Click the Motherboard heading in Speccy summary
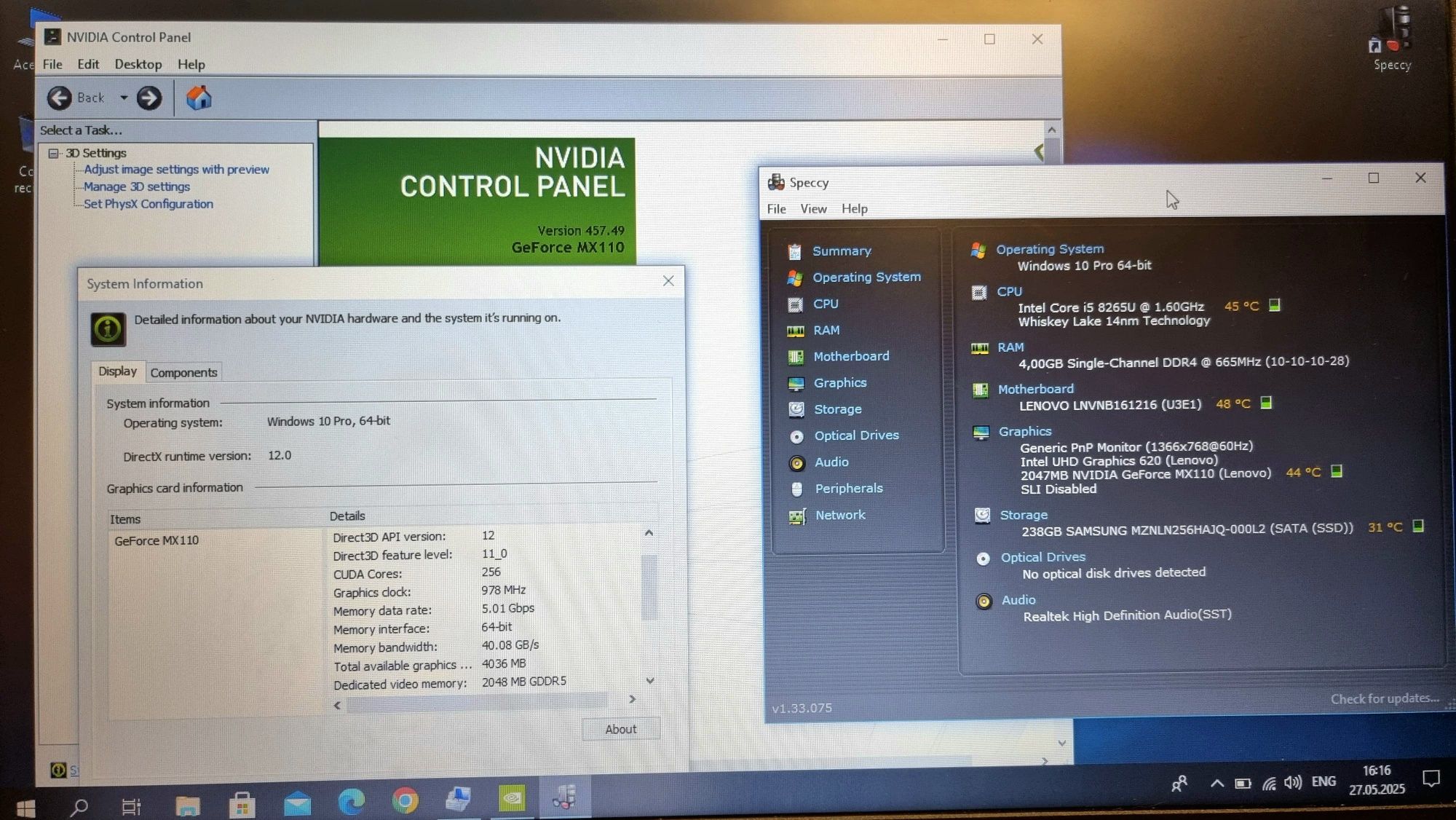The width and height of the screenshot is (1456, 820). click(x=1035, y=390)
